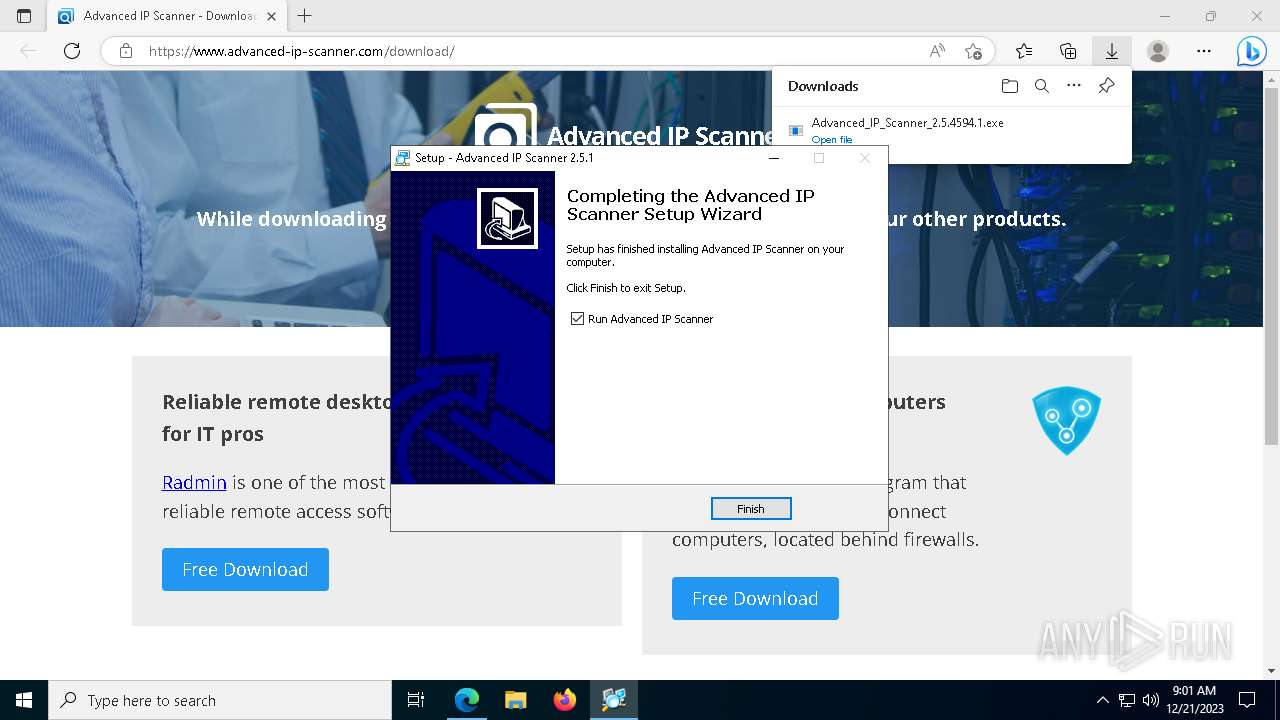Image resolution: width=1280 pixels, height=720 pixels.
Task: Click Advanced_IP_Scanner_2.5.4594.1.exe file name
Action: point(907,123)
